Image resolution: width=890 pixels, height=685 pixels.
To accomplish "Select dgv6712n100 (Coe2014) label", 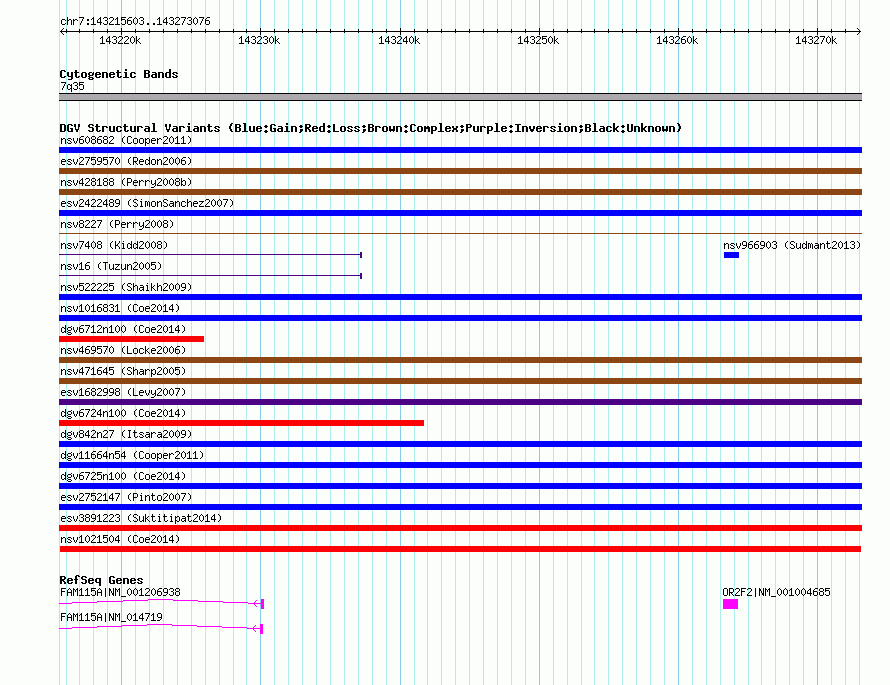I will (123, 329).
